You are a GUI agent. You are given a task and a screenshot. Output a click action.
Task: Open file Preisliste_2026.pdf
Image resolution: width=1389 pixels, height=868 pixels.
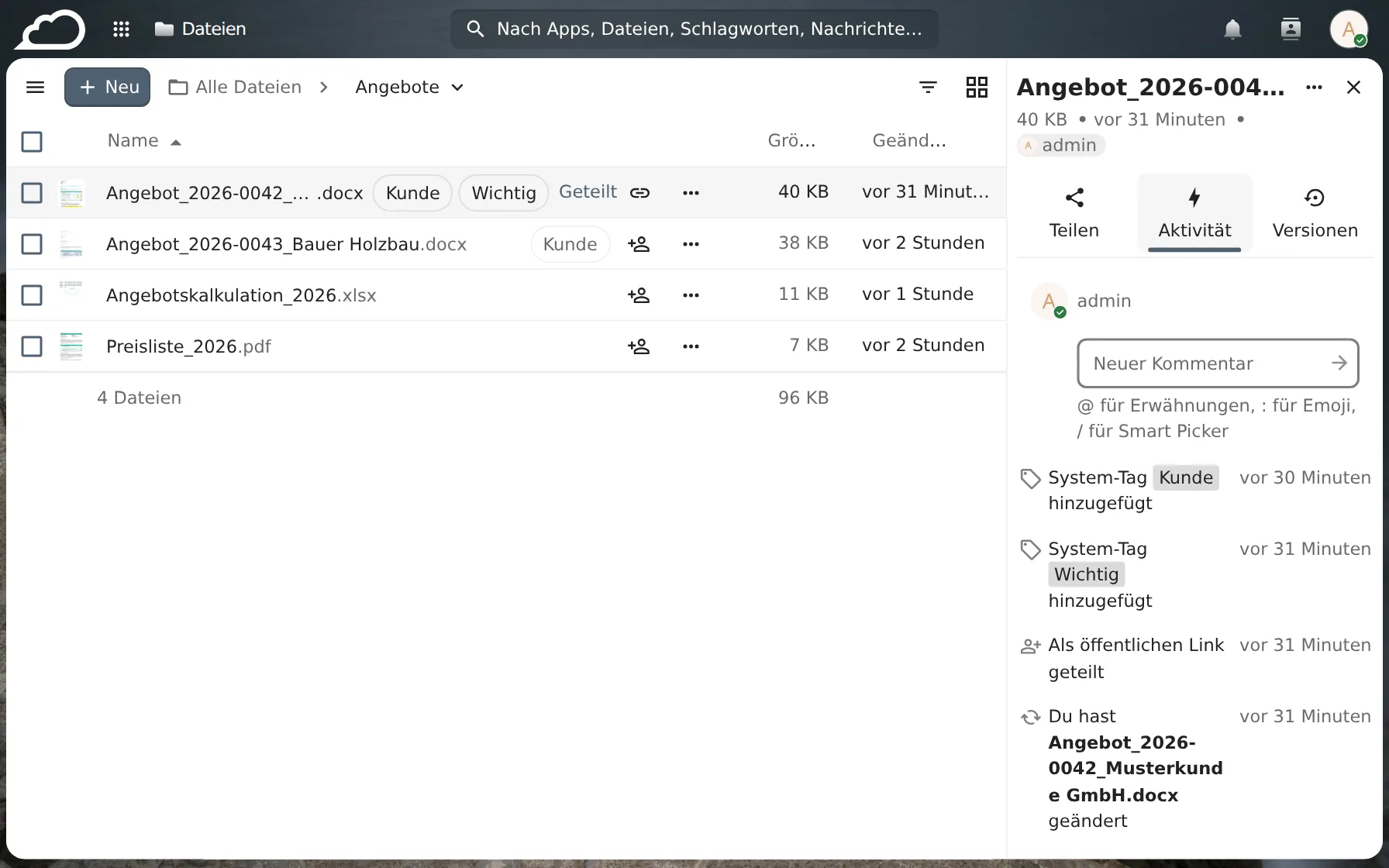pos(188,346)
